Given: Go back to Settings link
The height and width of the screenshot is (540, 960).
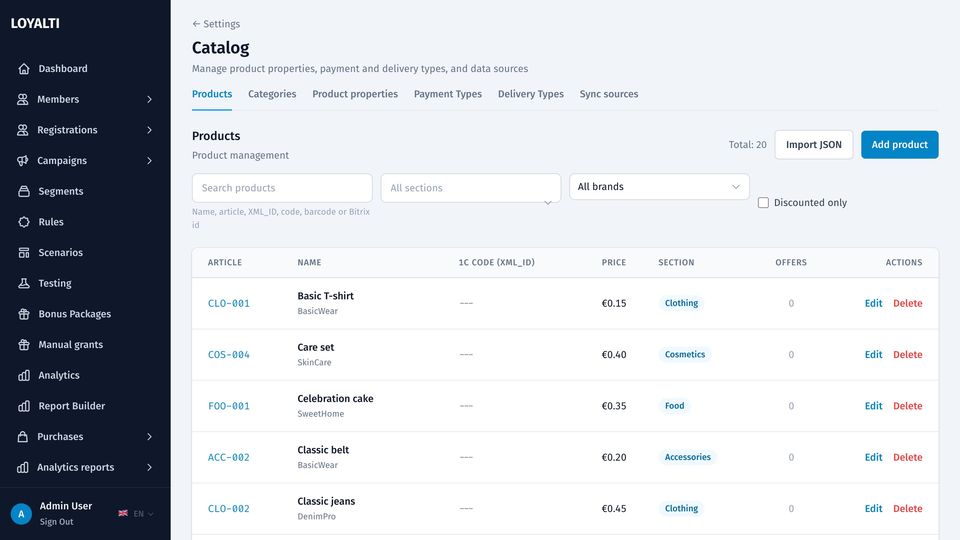Looking at the screenshot, I should coord(216,24).
